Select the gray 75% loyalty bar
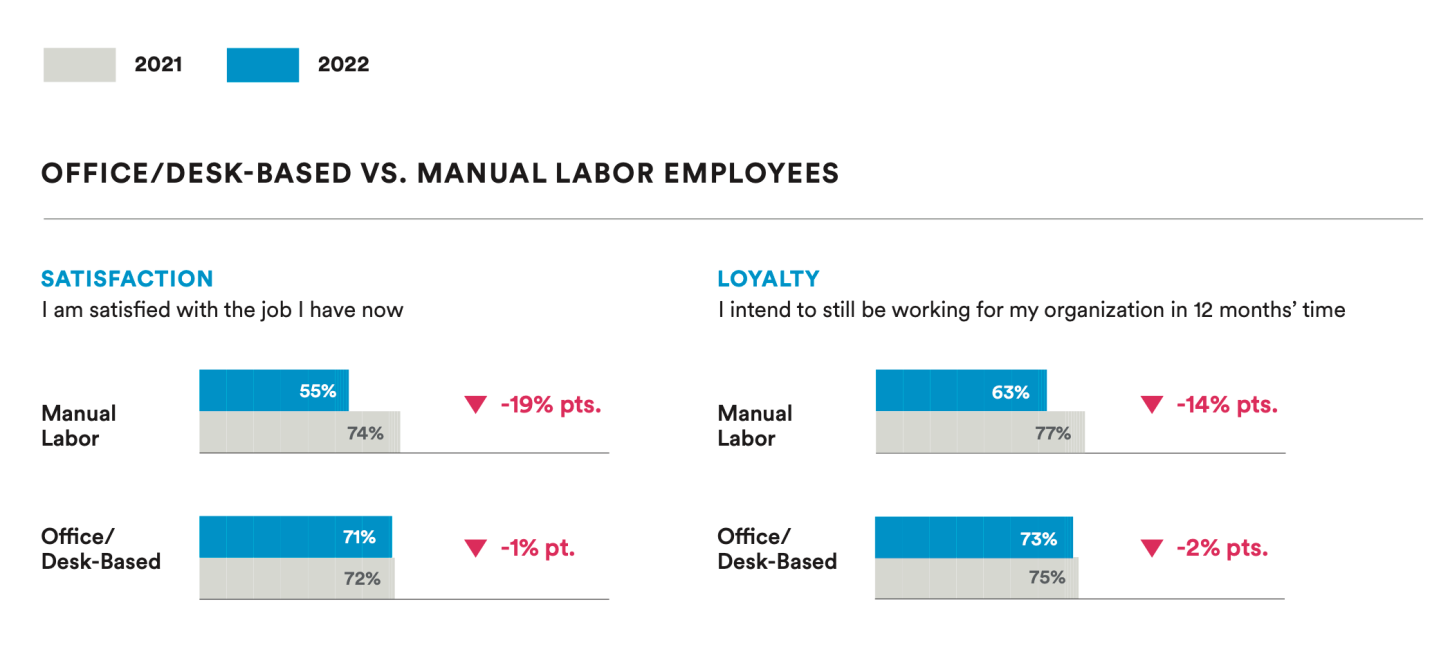 click(x=976, y=577)
